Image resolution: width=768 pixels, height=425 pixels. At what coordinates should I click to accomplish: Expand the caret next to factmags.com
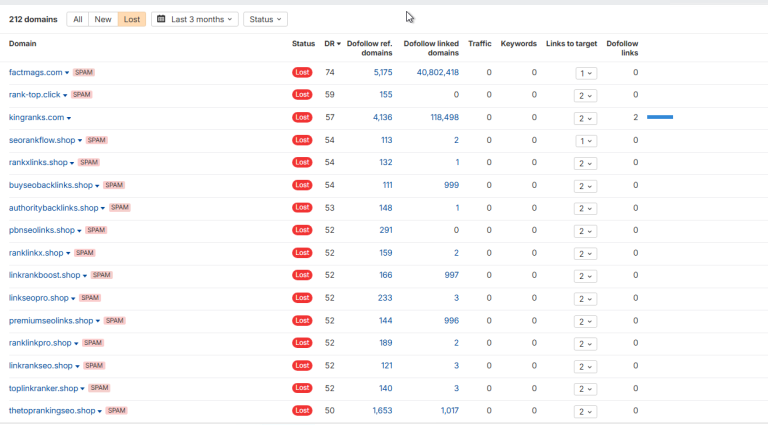[67, 73]
